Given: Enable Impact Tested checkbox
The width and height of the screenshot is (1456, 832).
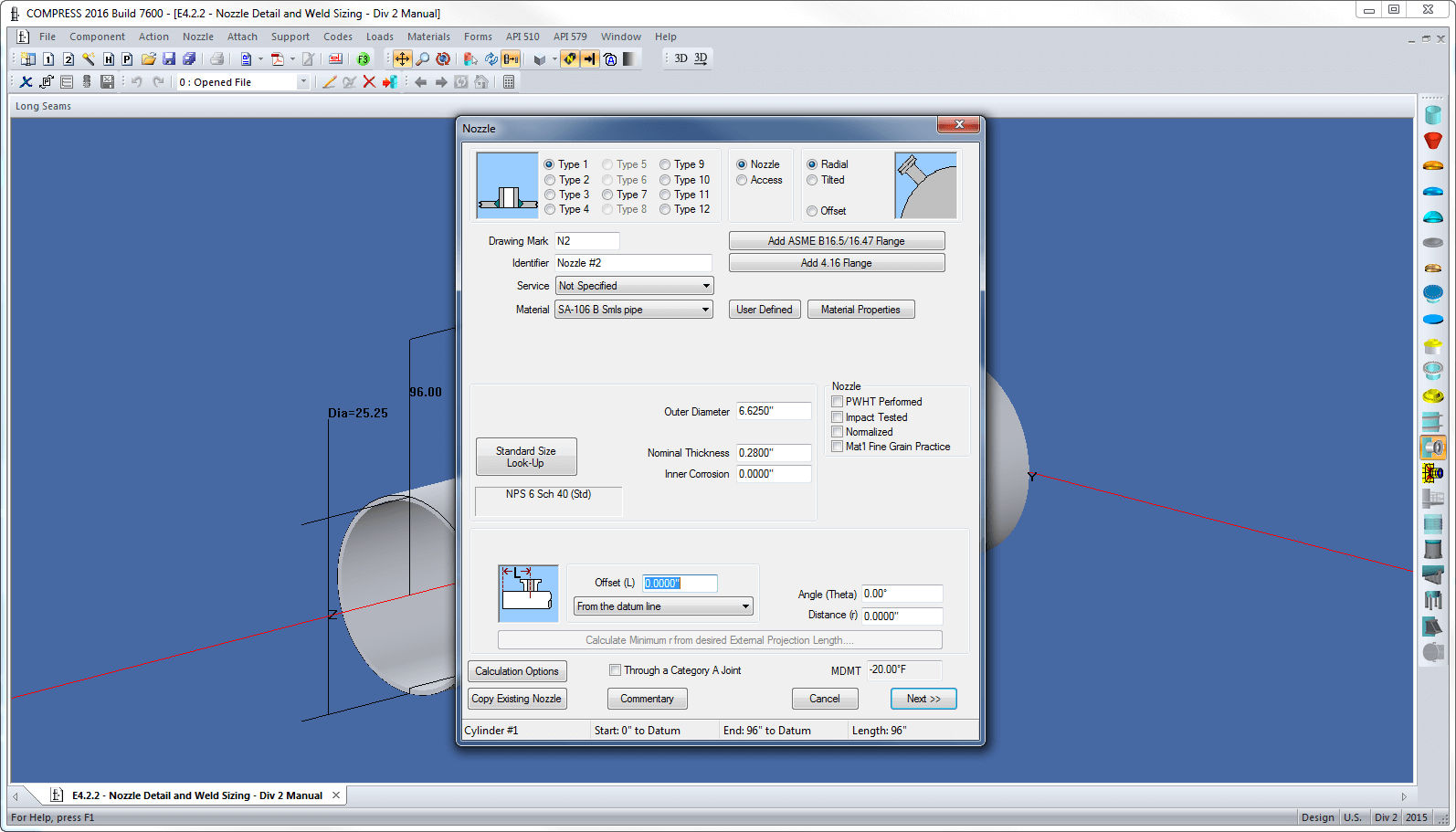Looking at the screenshot, I should 837,417.
